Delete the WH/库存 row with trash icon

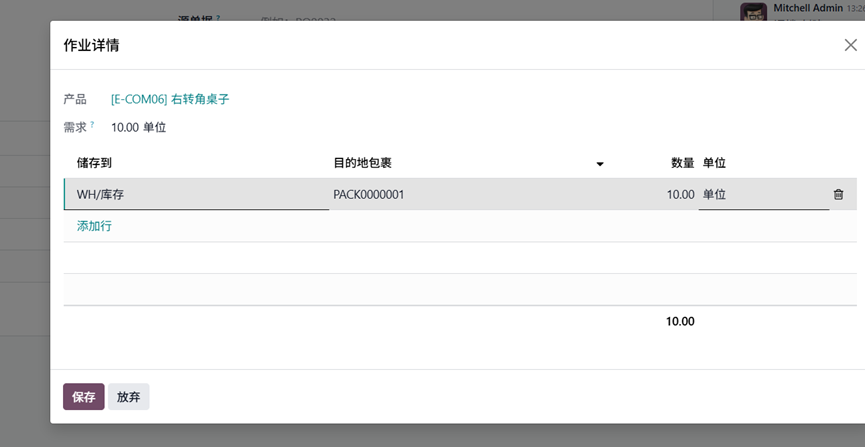pos(838,194)
